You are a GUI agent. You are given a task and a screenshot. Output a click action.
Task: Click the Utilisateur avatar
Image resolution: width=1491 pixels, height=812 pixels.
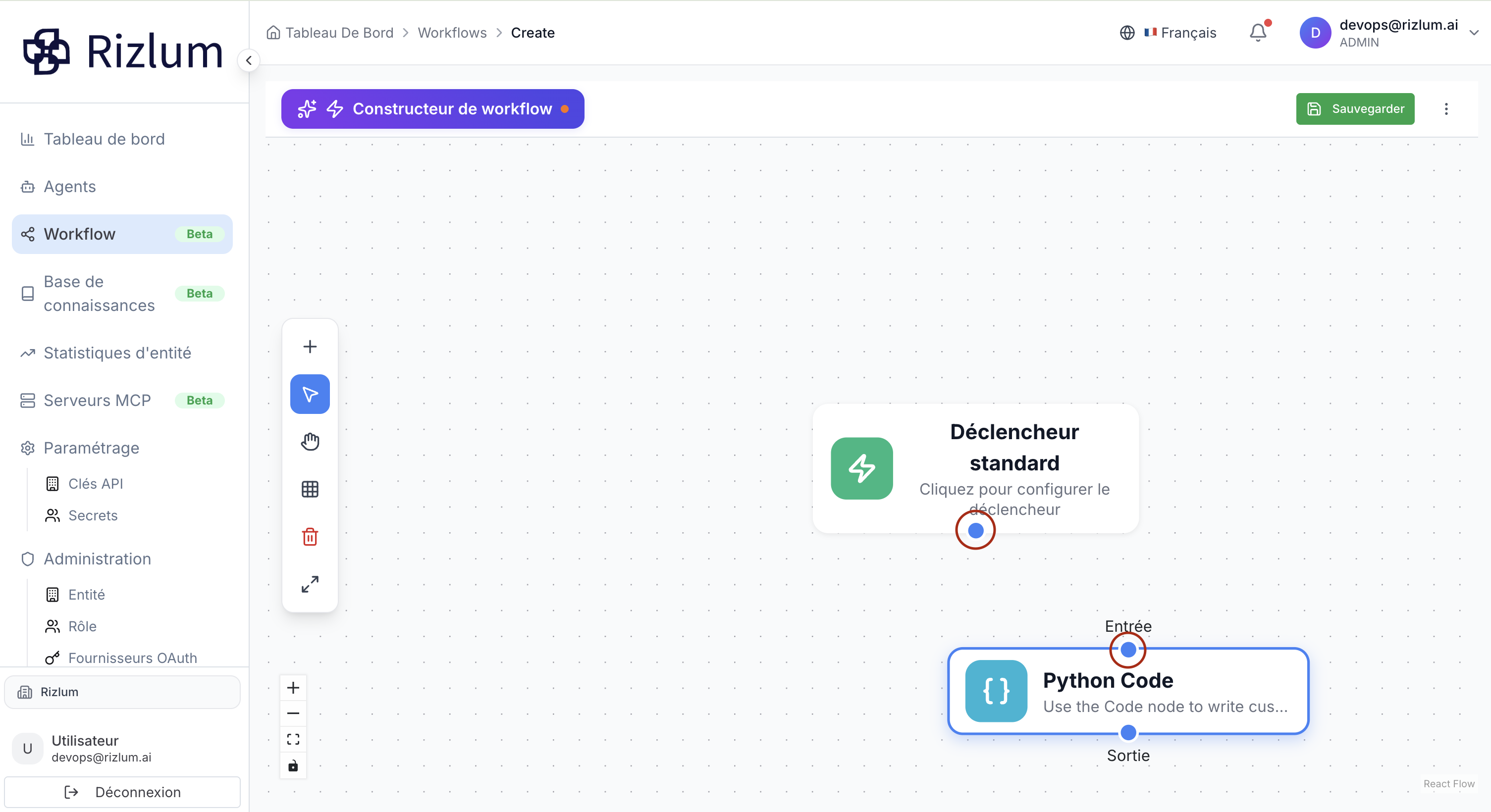click(27, 749)
